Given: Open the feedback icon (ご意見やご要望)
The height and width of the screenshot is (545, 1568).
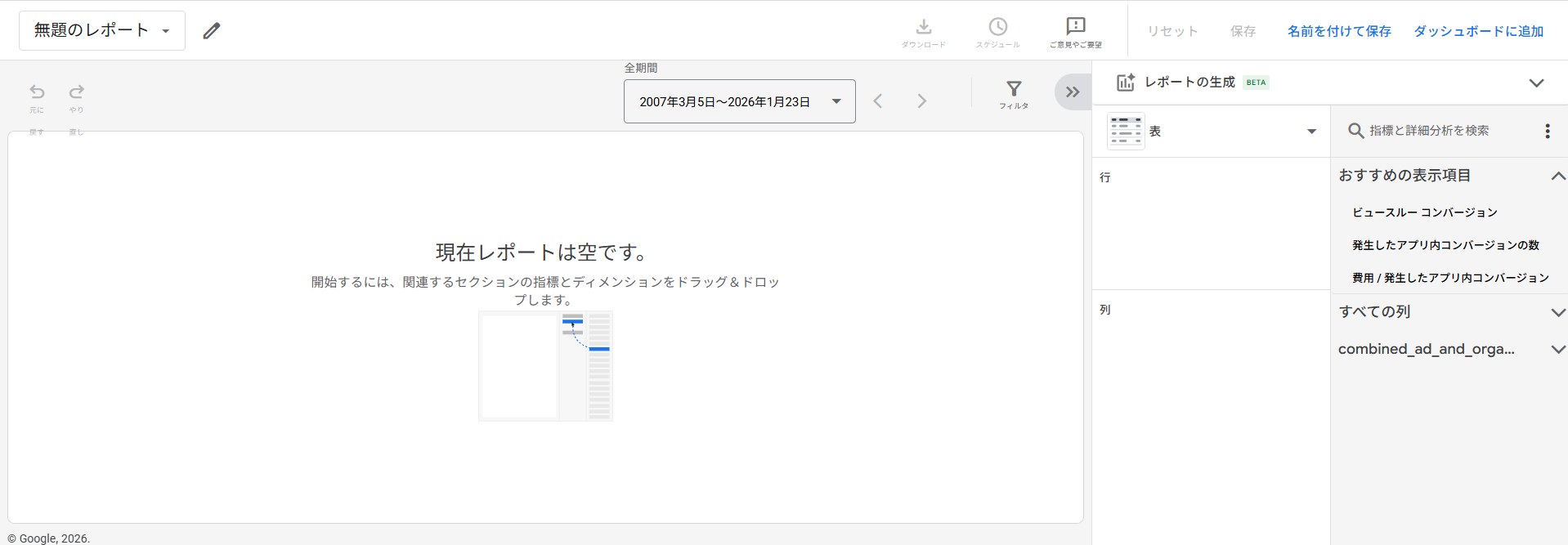Looking at the screenshot, I should pos(1076,28).
